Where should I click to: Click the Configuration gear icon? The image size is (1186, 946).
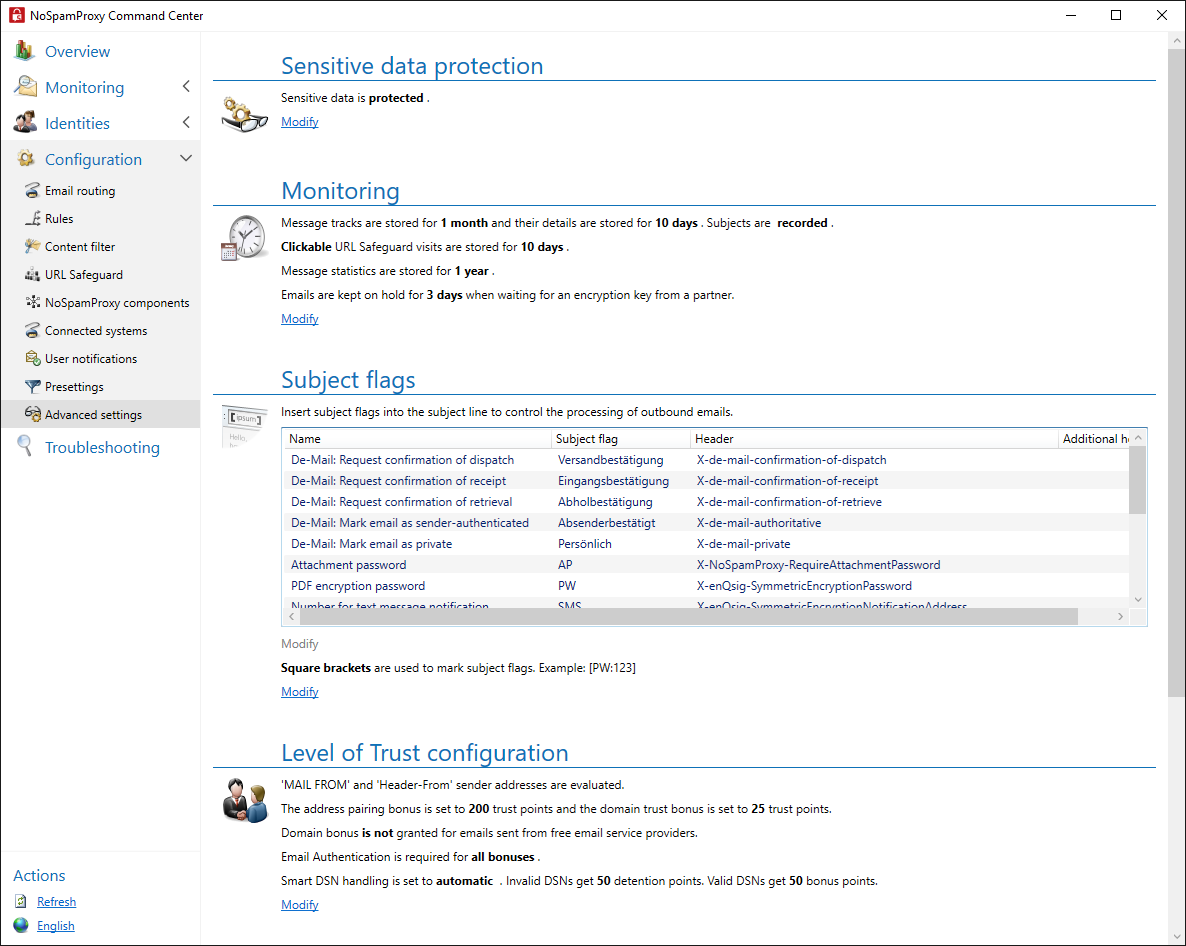coord(26,158)
